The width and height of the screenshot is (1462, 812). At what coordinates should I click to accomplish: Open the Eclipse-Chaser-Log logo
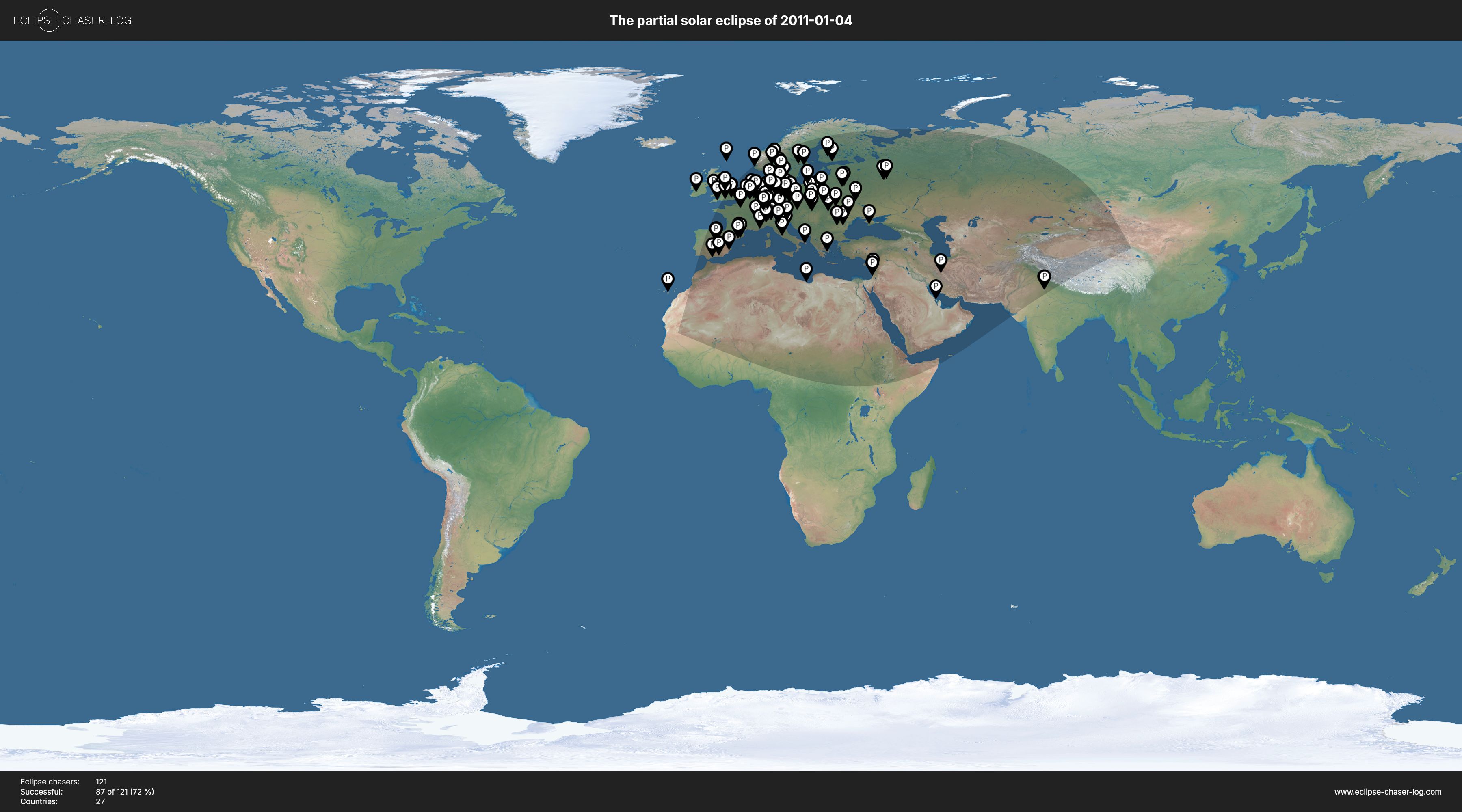point(73,20)
